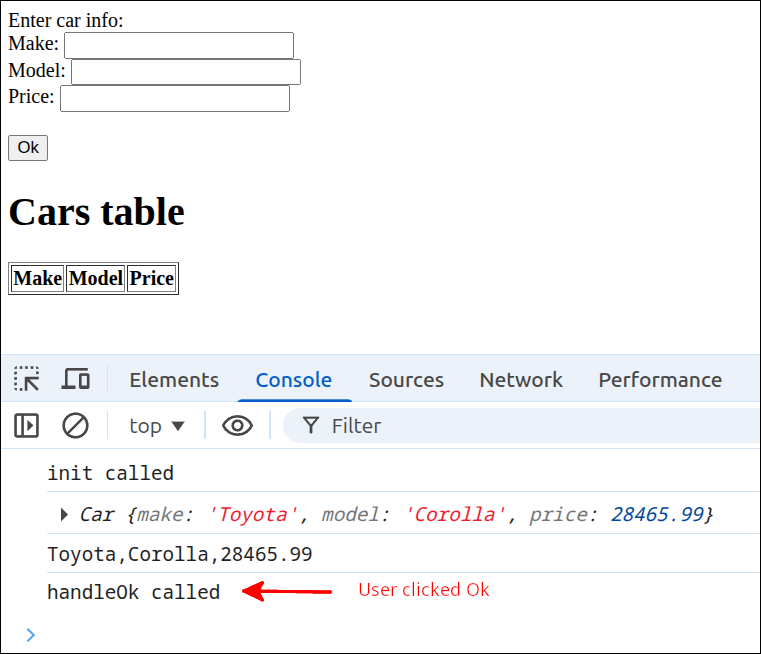Viewport: 761px width, 654px height.
Task: Focus the Make input field
Action: (179, 45)
